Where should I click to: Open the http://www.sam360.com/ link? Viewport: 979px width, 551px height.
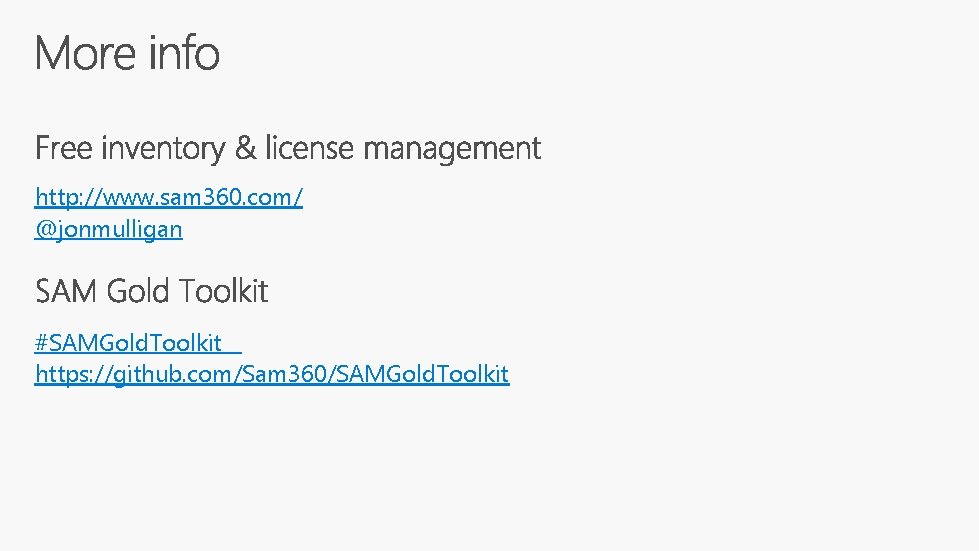[168, 197]
